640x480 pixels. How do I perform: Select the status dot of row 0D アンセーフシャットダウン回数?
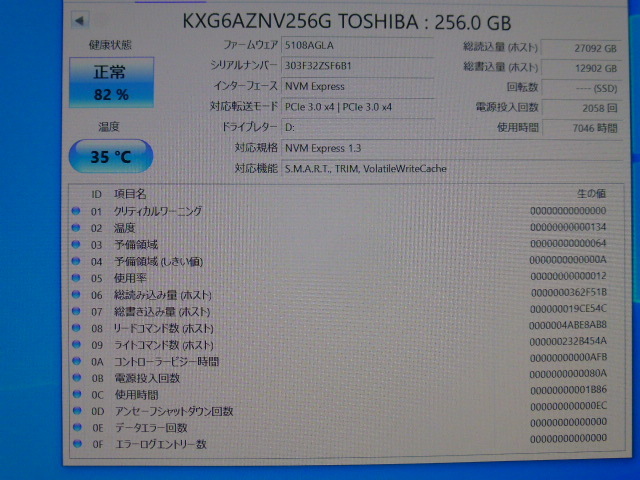pos(77,411)
